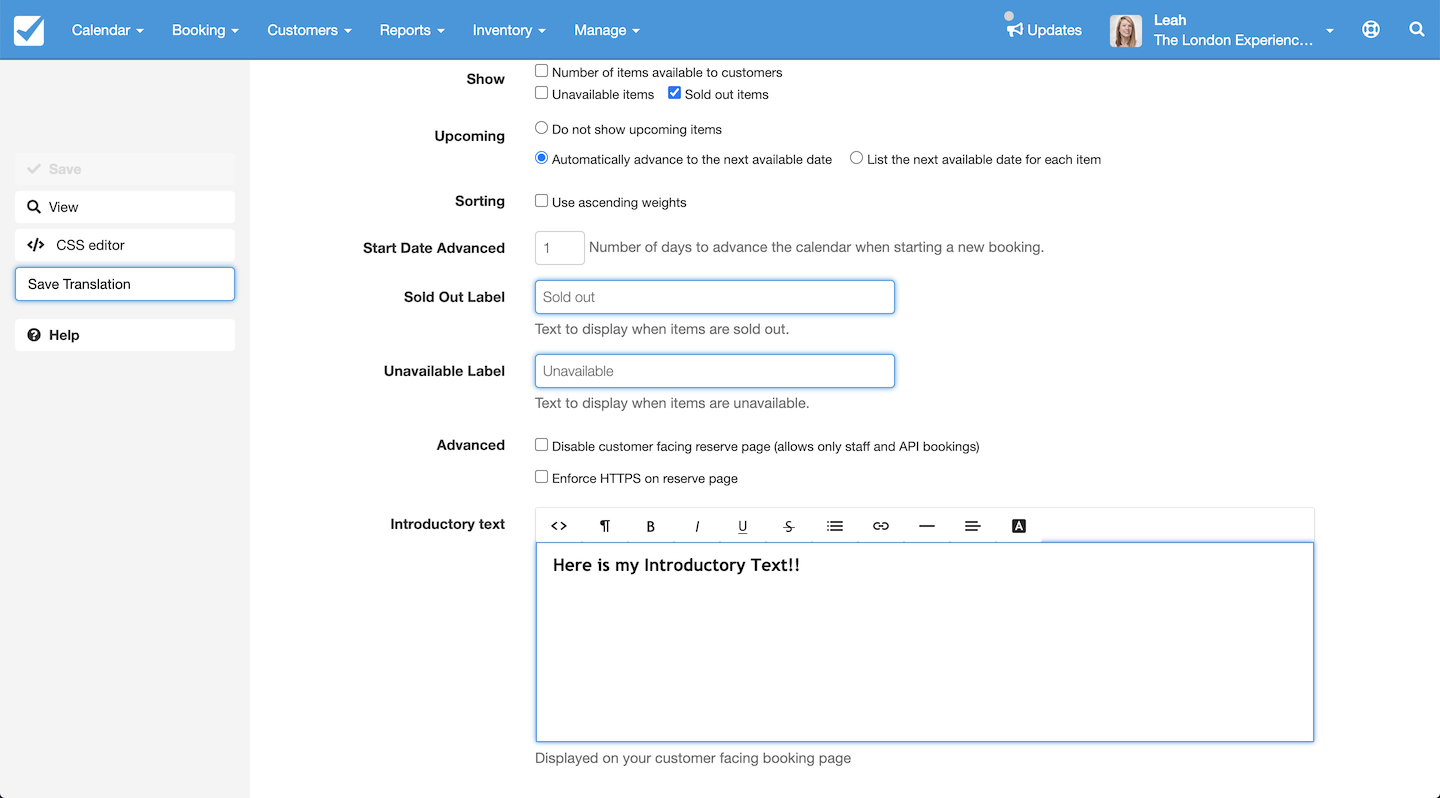
Task: Open the Help button in sidebar
Action: (x=125, y=335)
